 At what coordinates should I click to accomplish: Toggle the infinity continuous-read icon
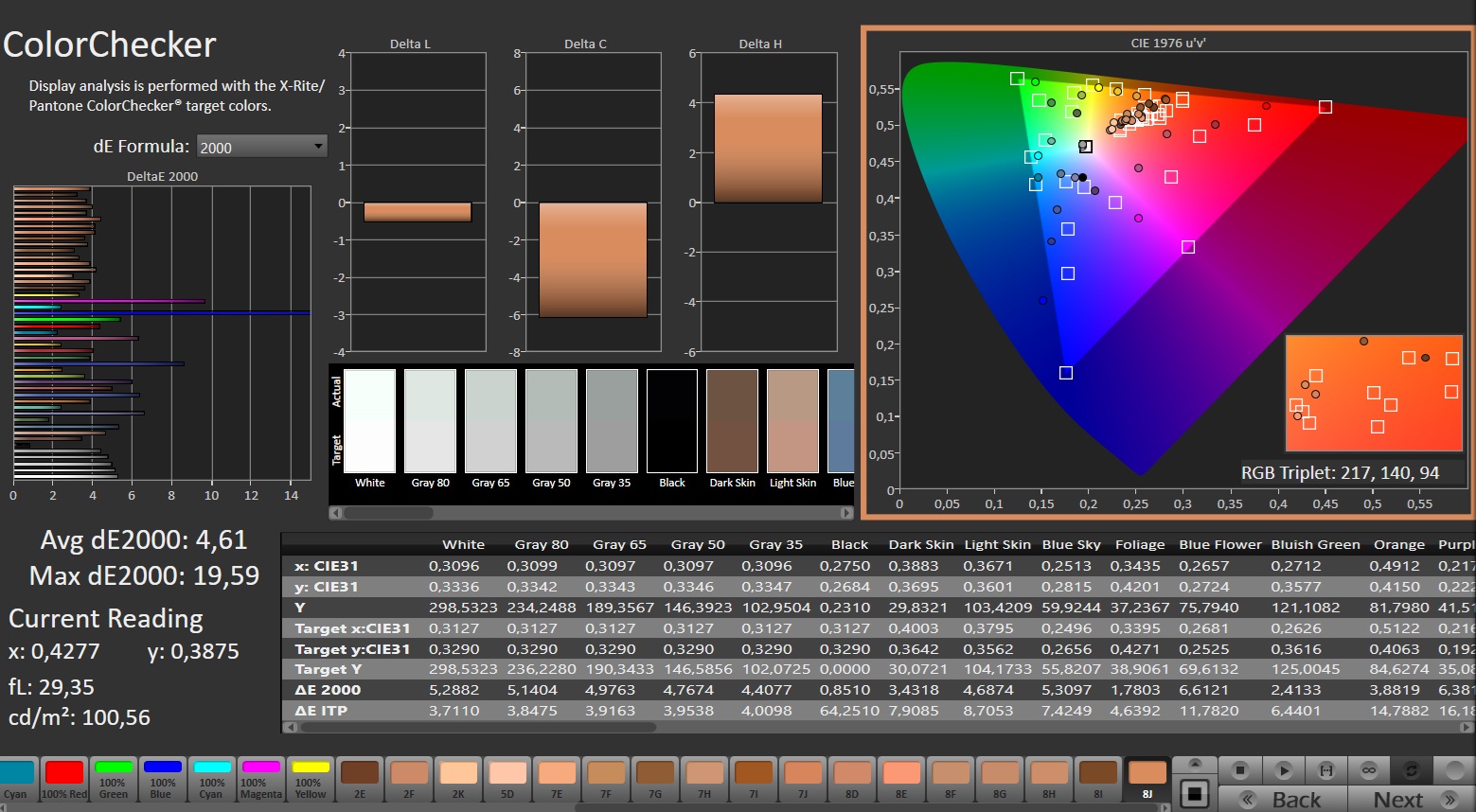pyautogui.click(x=1369, y=770)
